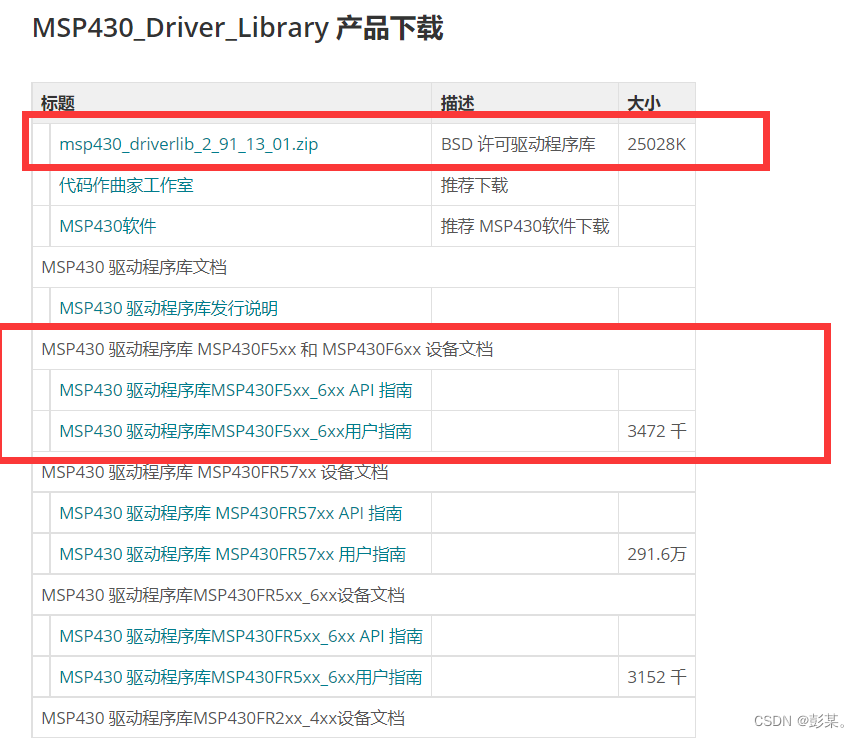Screen dimensions: 859x738
Task: Select the 25028K size cell
Action: (656, 144)
